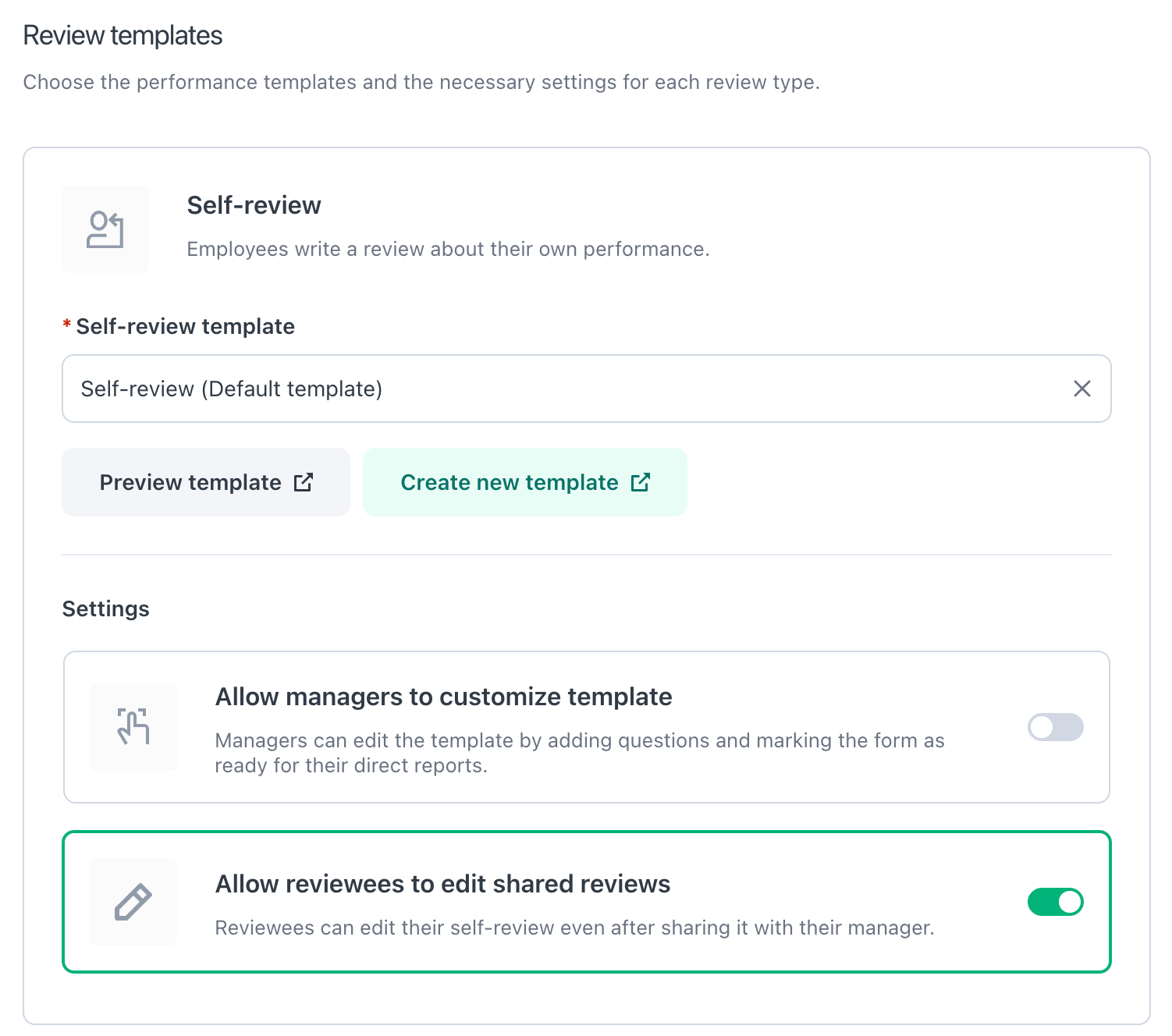Click description text about managers editing template
This screenshot has width=1172, height=1036.
tap(579, 753)
